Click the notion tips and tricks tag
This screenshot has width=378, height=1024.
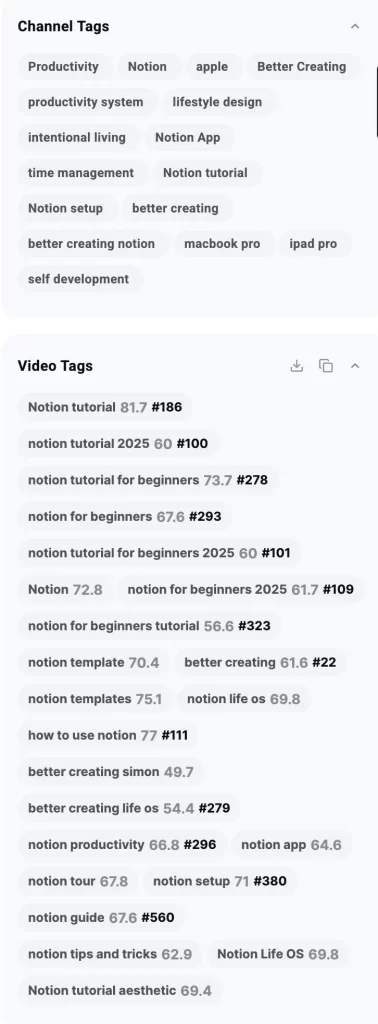(x=110, y=954)
